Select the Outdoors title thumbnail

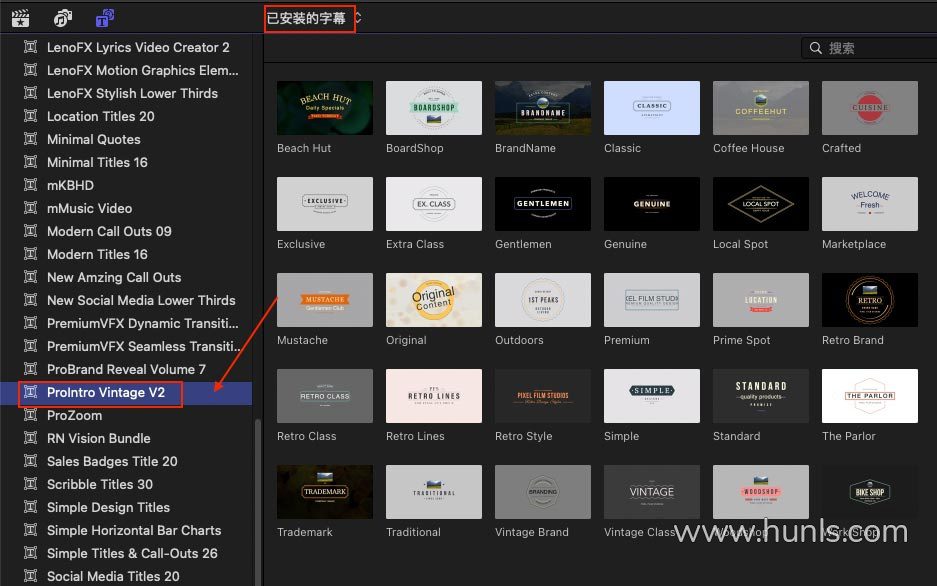pos(543,300)
